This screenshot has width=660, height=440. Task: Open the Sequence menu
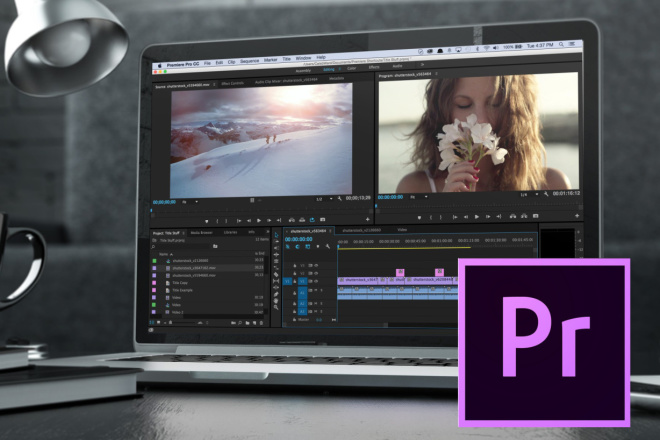point(250,61)
